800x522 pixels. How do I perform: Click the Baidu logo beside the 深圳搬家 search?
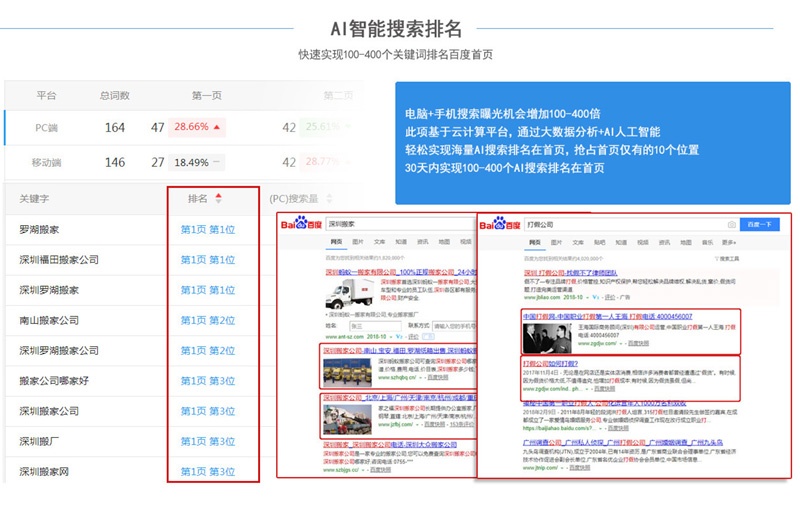coord(302,224)
